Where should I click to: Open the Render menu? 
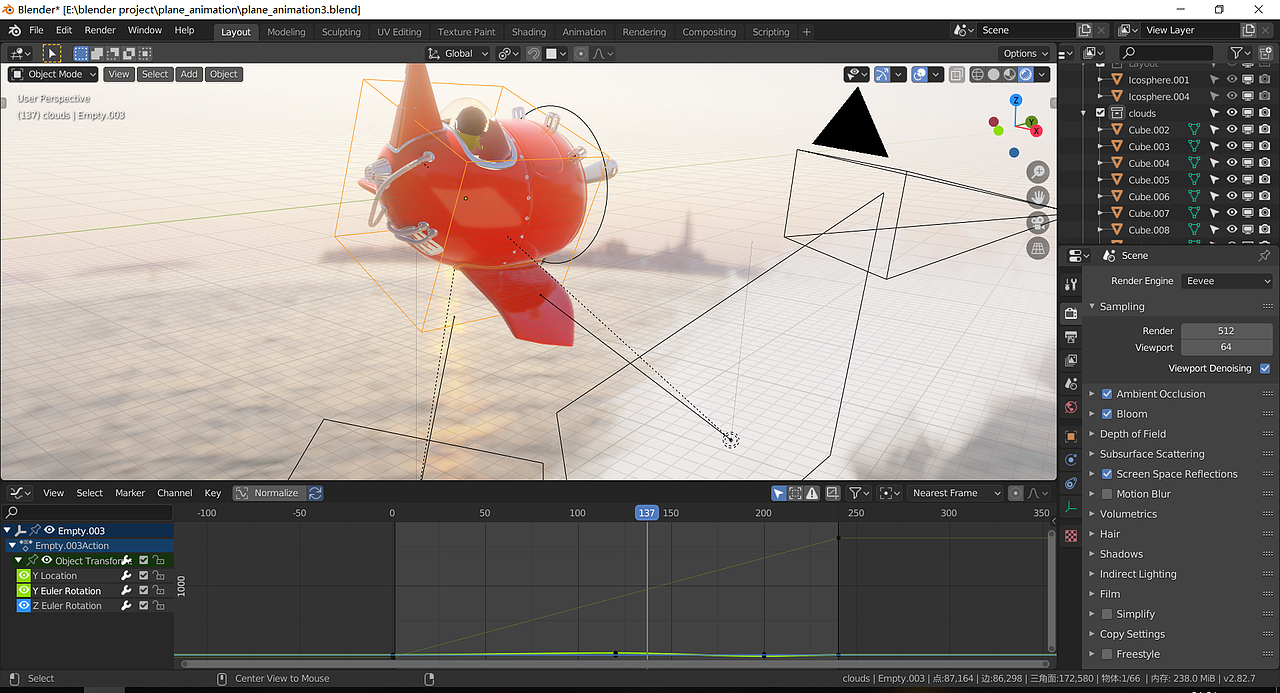click(100, 30)
